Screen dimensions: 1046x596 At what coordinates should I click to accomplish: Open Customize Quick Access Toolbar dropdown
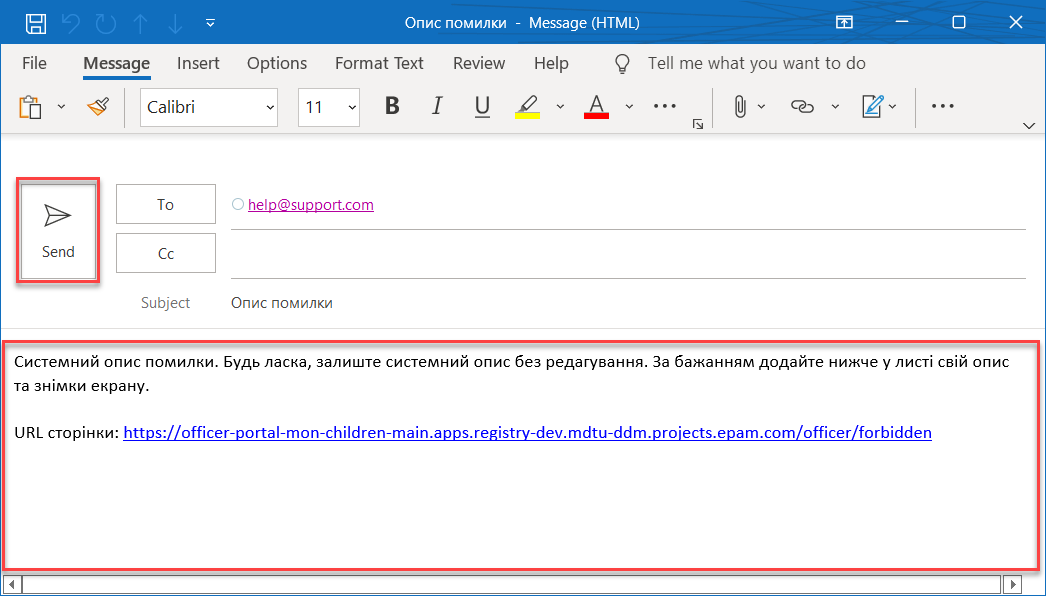pyautogui.click(x=210, y=23)
